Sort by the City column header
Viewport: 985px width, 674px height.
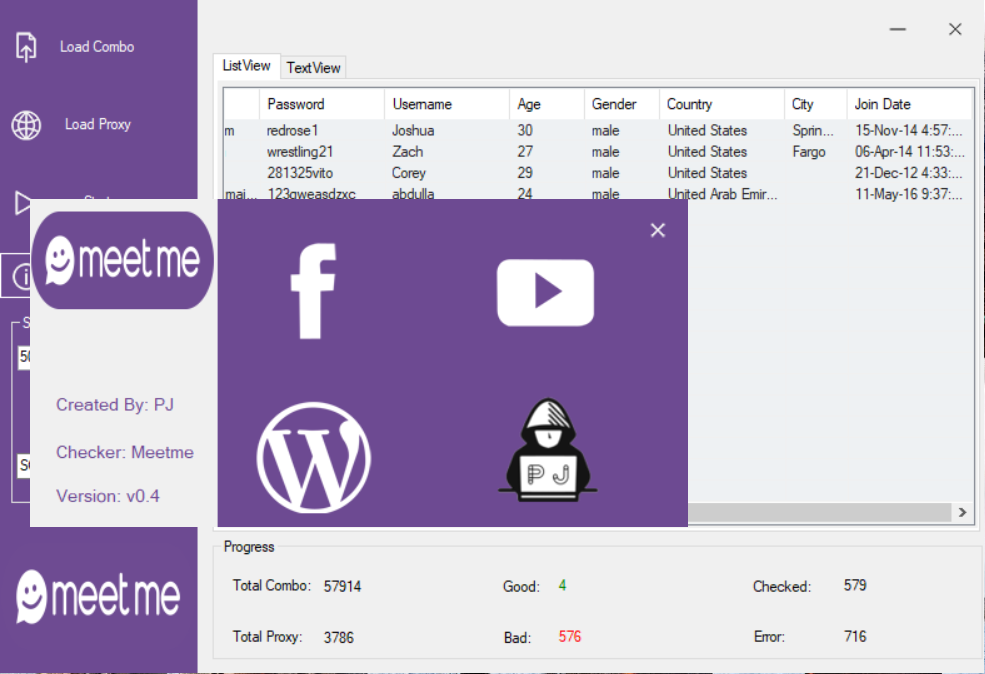pos(815,104)
